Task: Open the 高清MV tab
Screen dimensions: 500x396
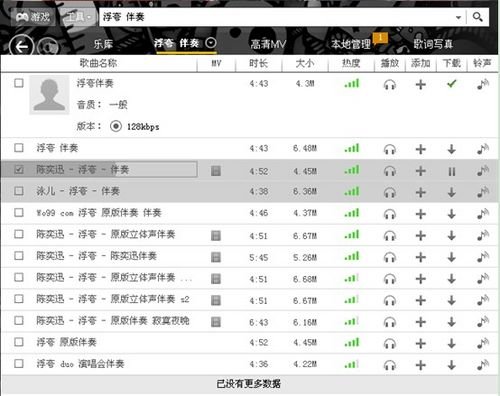Action: 268,44
